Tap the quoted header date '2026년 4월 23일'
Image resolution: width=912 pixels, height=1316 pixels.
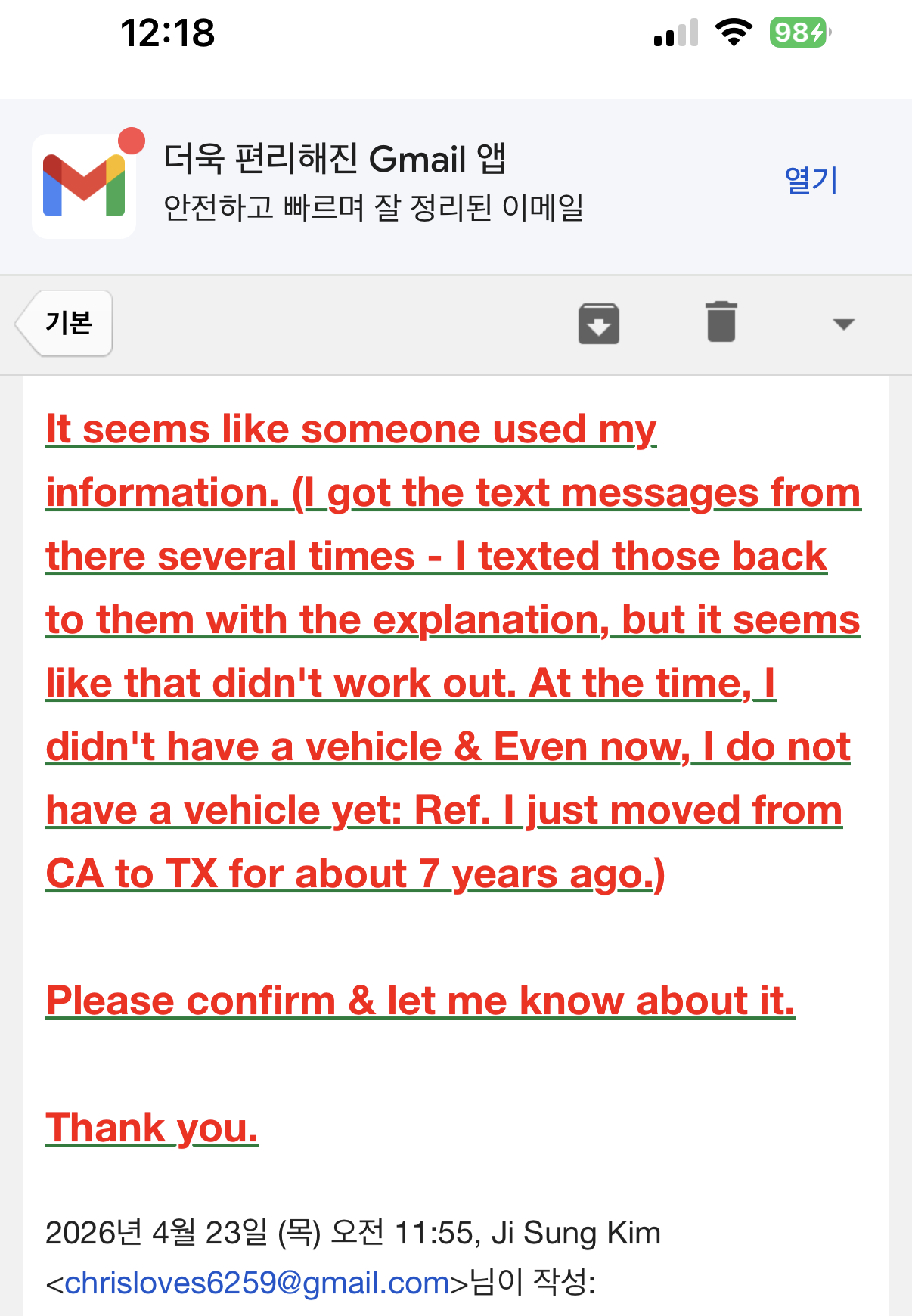157,1233
